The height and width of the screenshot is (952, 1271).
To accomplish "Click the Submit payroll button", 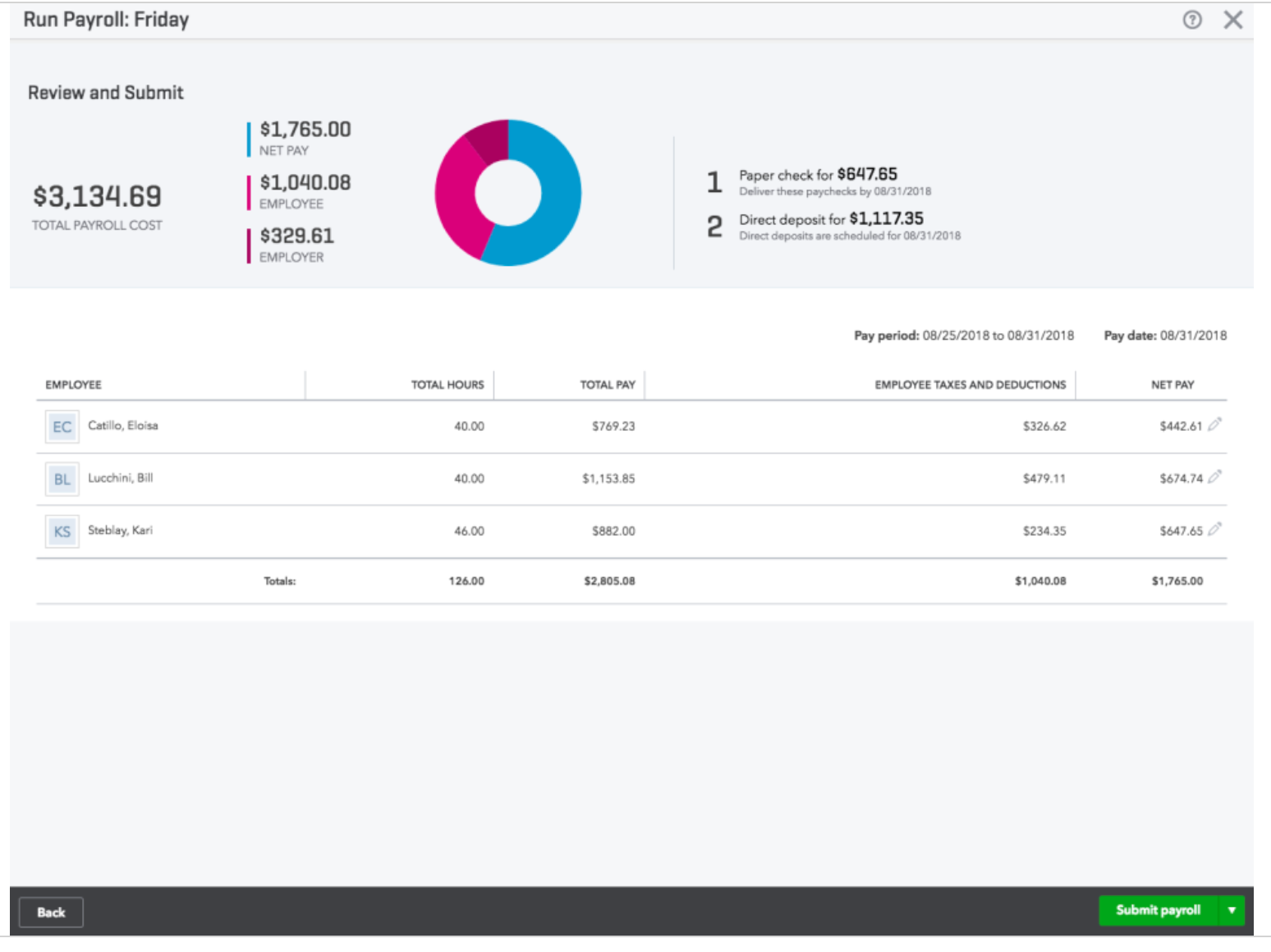I will click(x=1158, y=910).
